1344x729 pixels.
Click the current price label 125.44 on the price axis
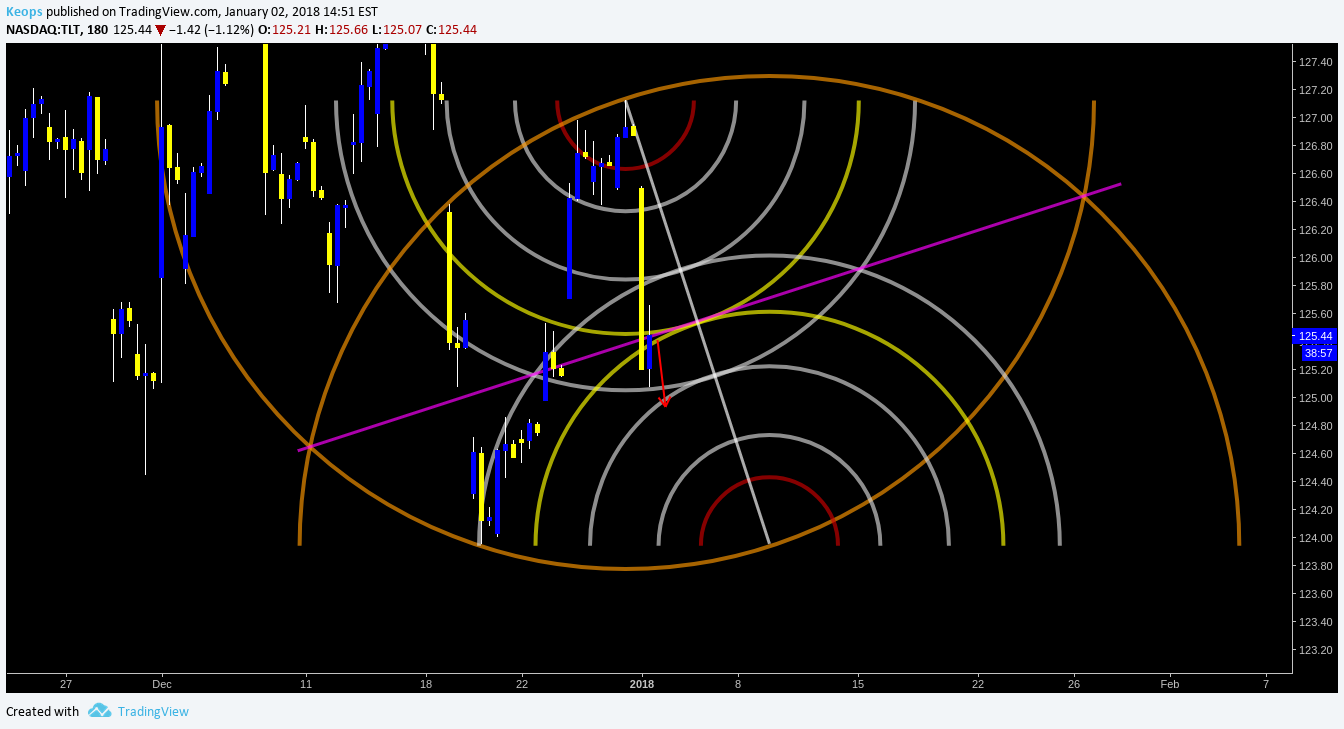point(1316,337)
